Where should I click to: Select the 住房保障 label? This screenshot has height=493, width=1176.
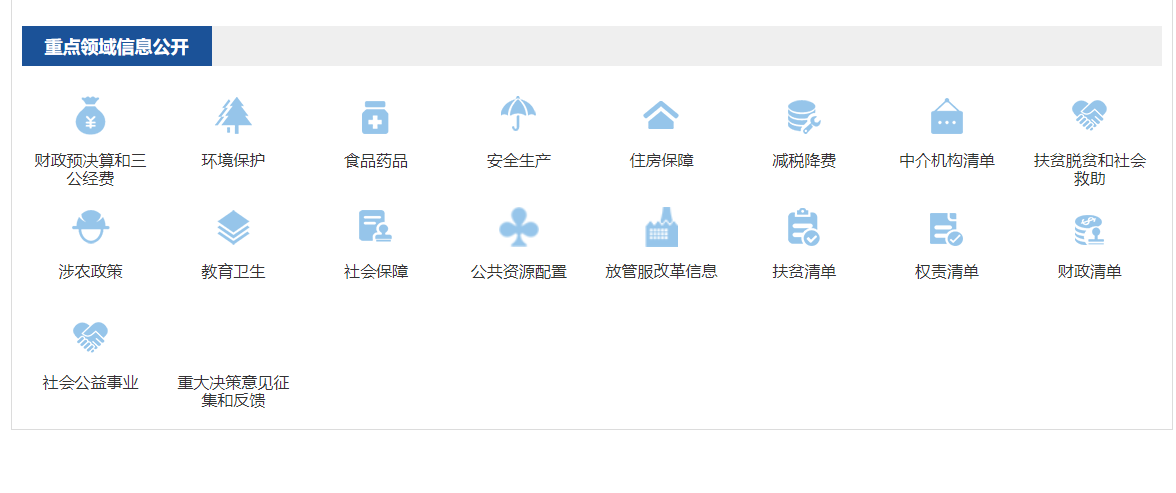pyautogui.click(x=662, y=161)
